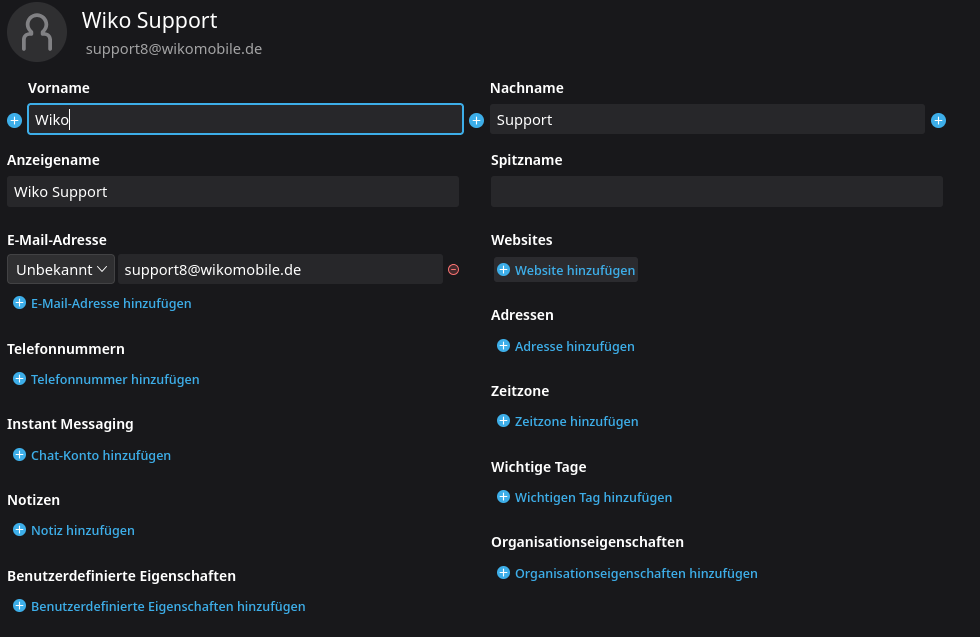Edit the email address text field
Image resolution: width=980 pixels, height=637 pixels.
coord(280,269)
